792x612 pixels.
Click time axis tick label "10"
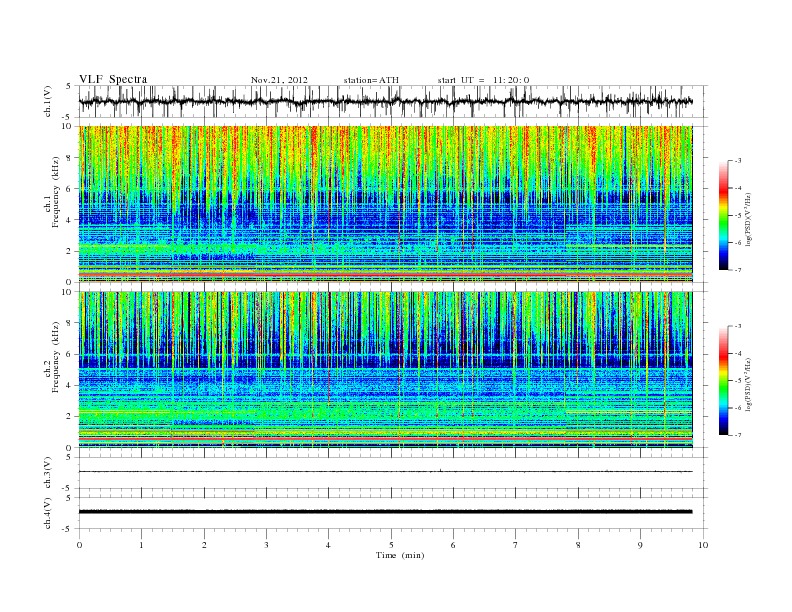(703, 545)
